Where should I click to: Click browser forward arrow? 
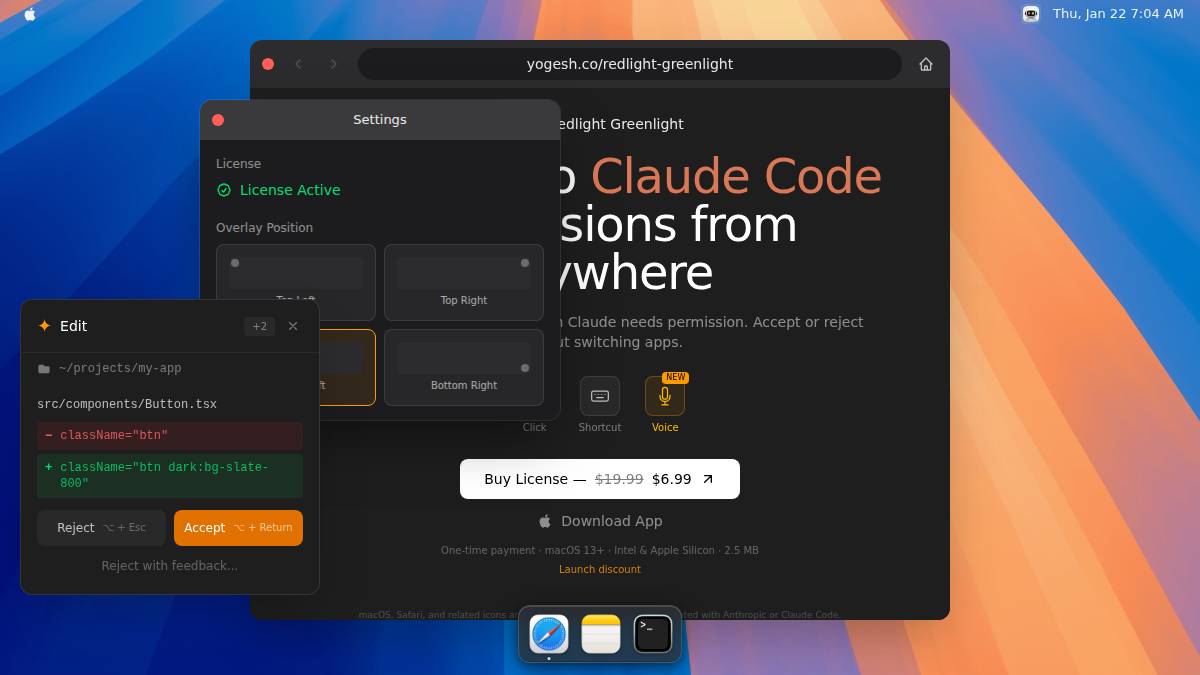coord(334,64)
